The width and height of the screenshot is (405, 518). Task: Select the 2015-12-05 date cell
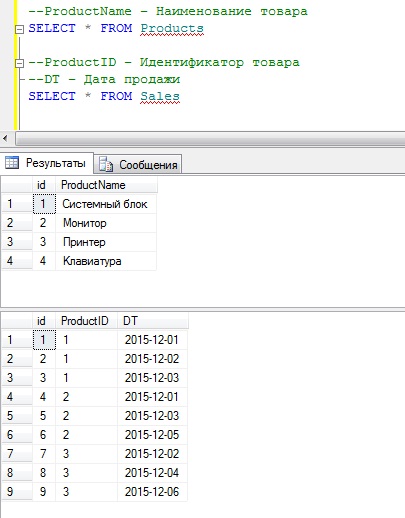tap(152, 435)
